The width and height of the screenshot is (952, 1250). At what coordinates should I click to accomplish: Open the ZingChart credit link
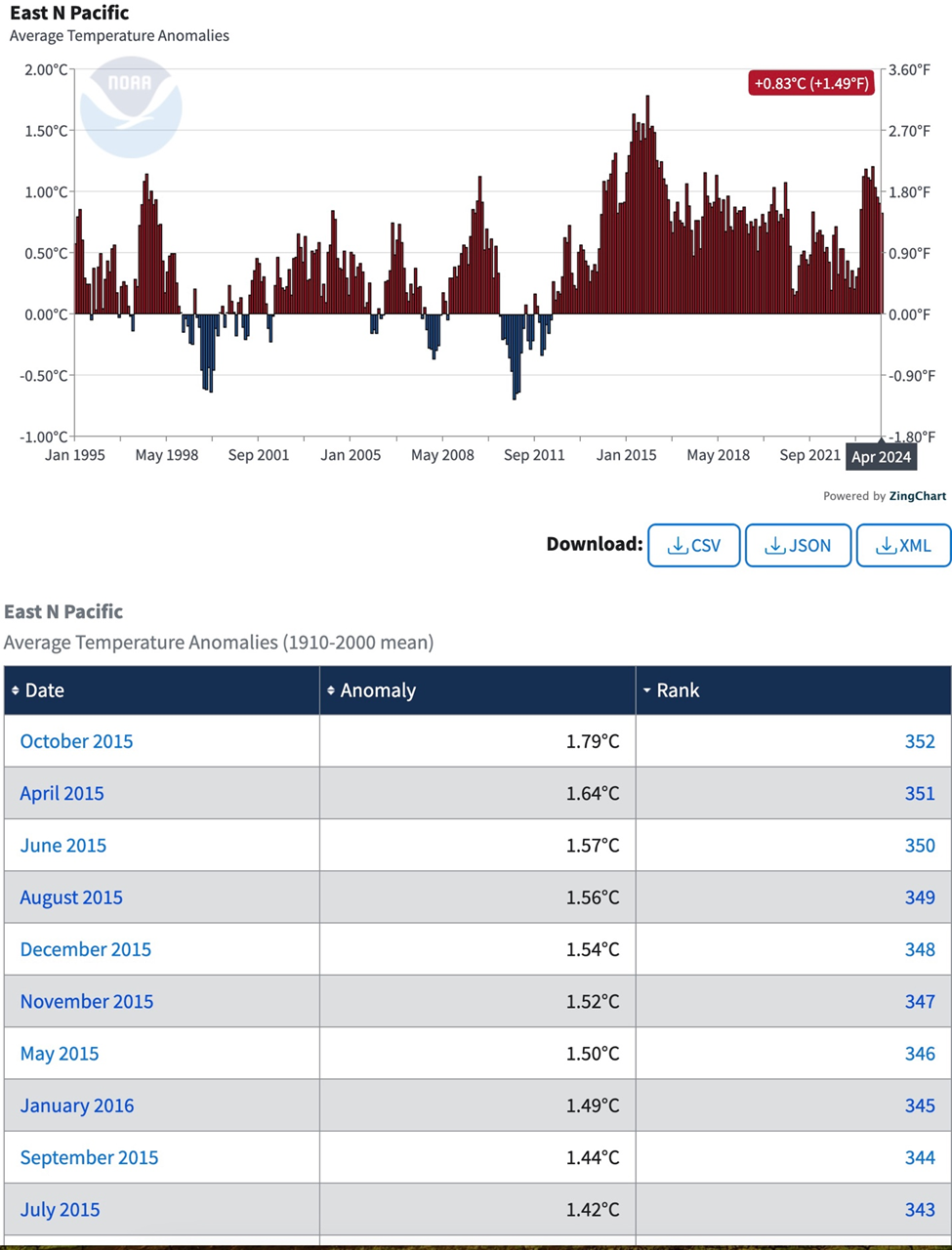click(x=916, y=496)
